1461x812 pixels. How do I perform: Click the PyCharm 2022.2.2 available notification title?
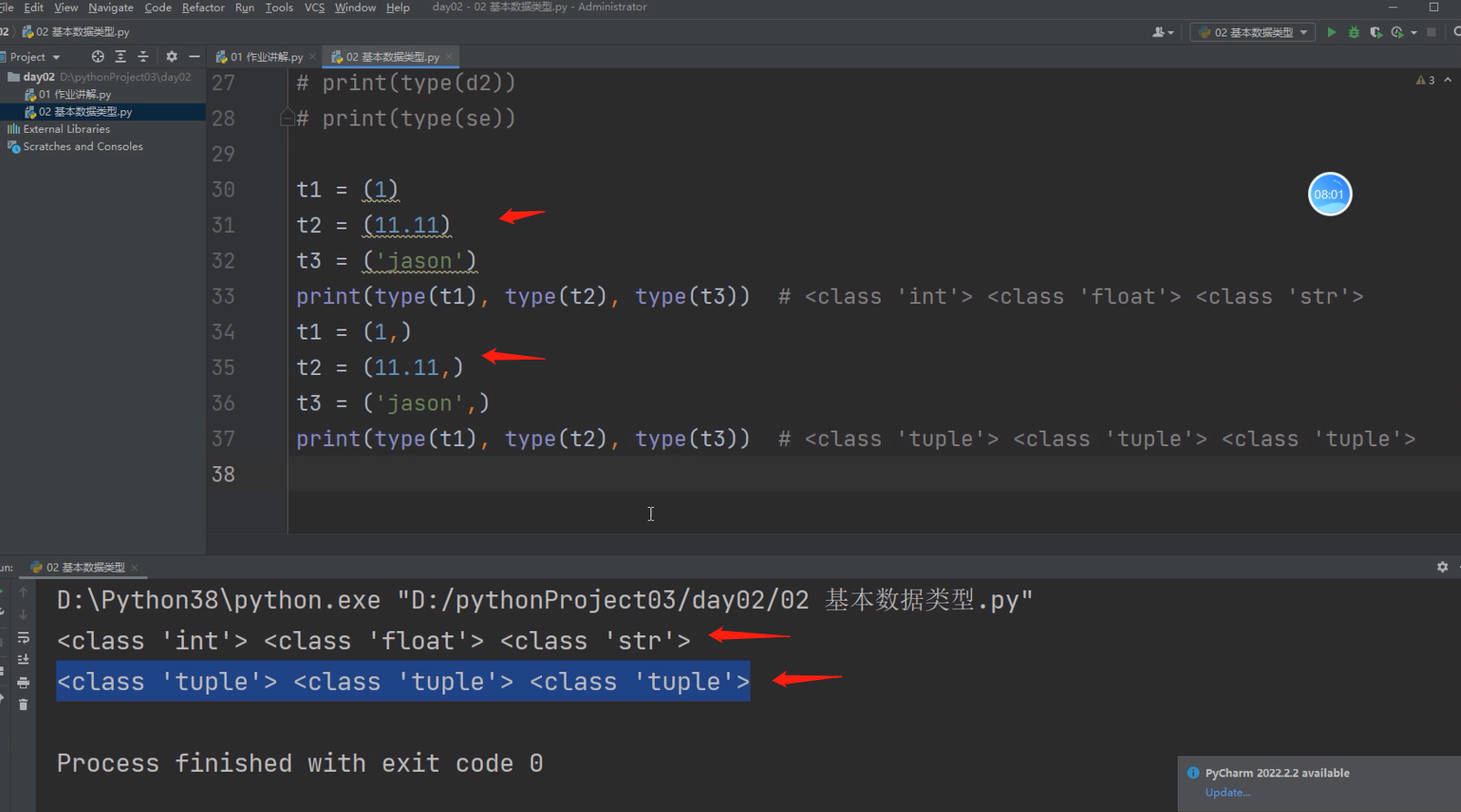(1277, 773)
